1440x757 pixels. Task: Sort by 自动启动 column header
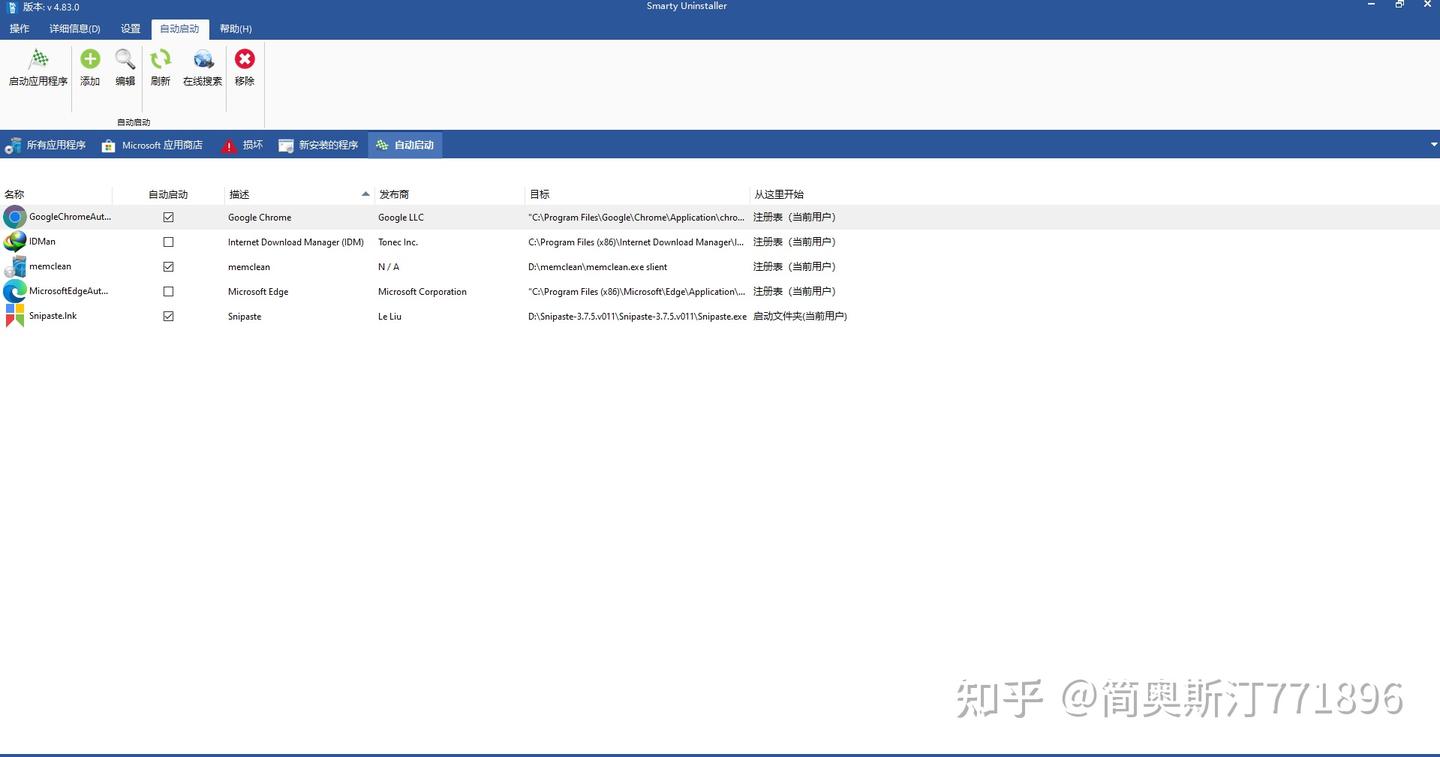pyautogui.click(x=168, y=194)
